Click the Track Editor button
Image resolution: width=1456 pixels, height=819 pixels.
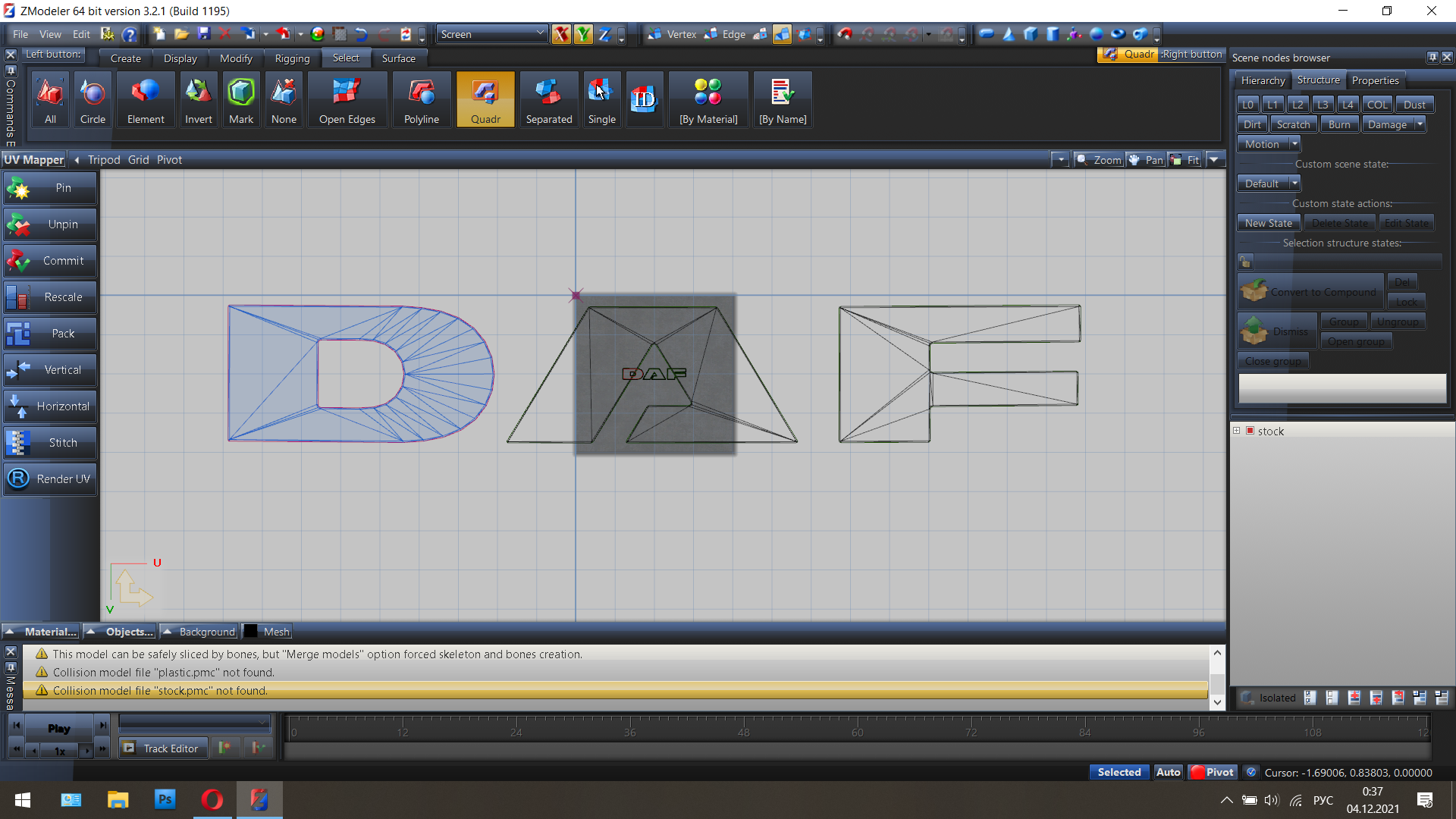click(x=162, y=748)
